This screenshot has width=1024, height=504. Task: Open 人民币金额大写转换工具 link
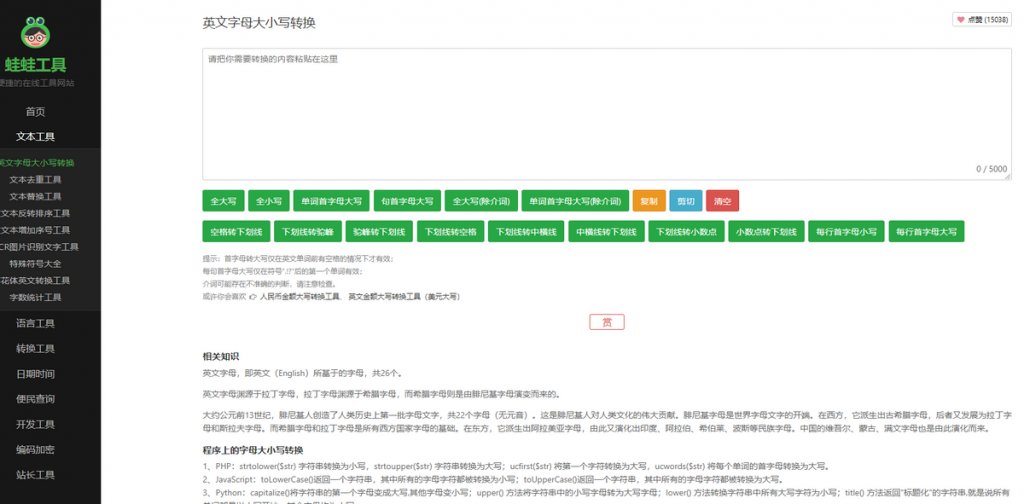point(300,297)
